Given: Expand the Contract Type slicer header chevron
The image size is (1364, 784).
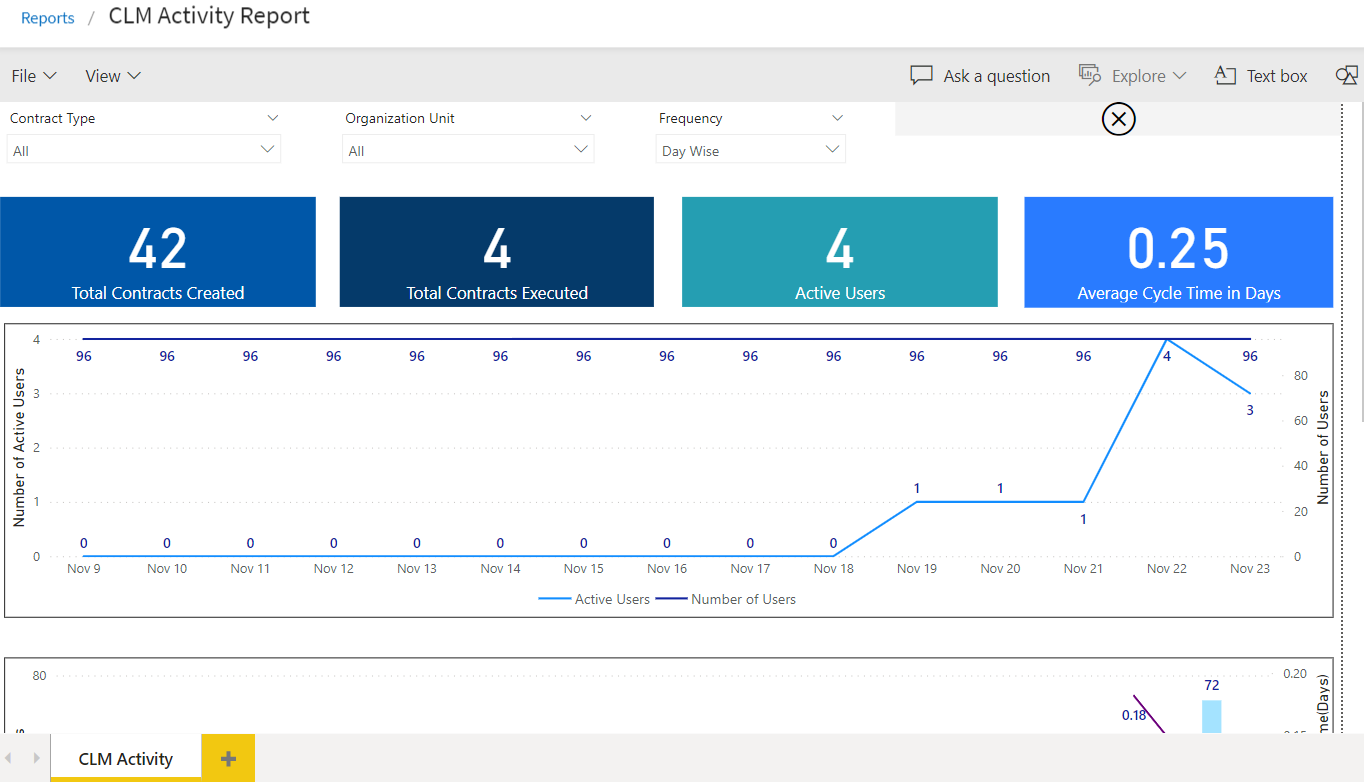Looking at the screenshot, I should (x=273, y=118).
